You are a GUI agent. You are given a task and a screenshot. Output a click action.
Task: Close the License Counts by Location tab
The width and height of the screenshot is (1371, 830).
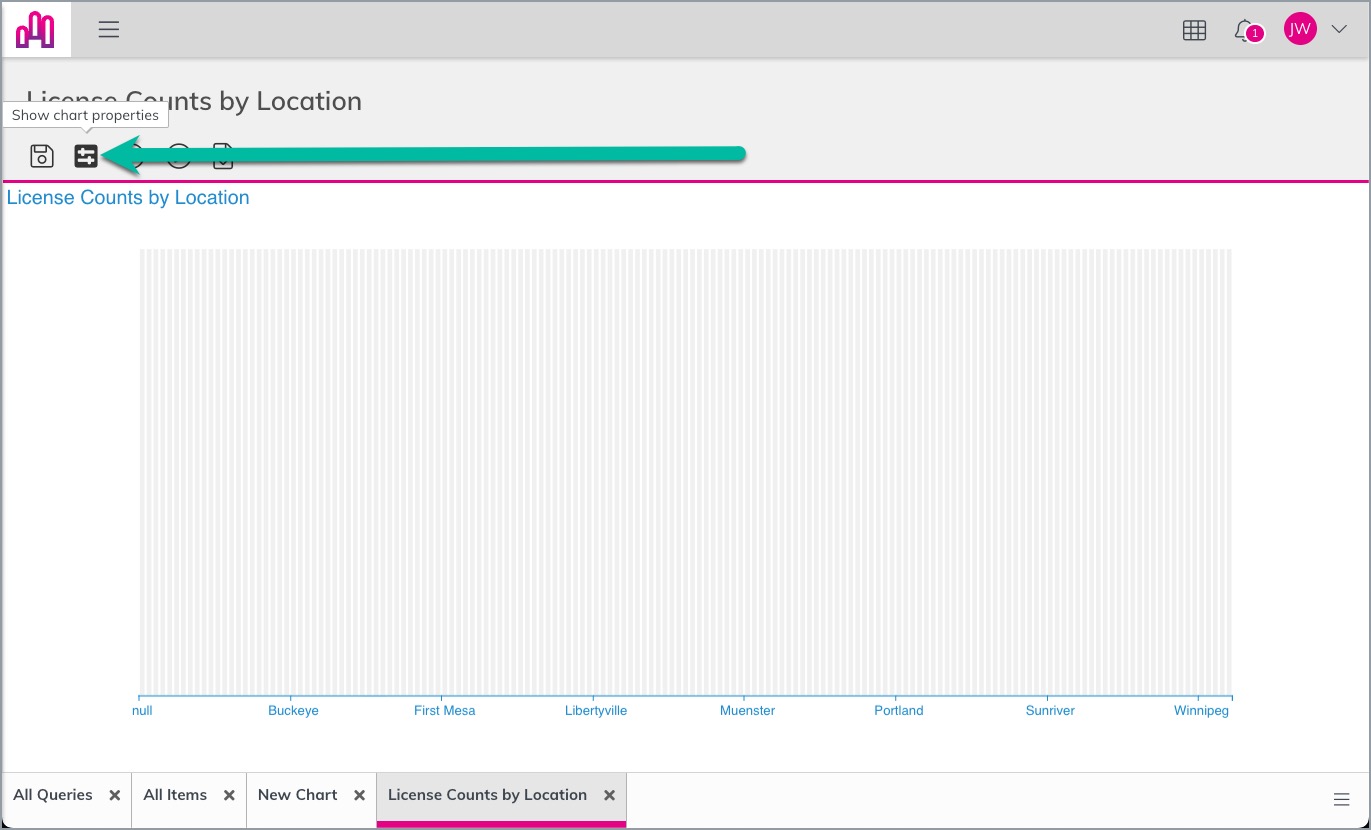point(609,796)
